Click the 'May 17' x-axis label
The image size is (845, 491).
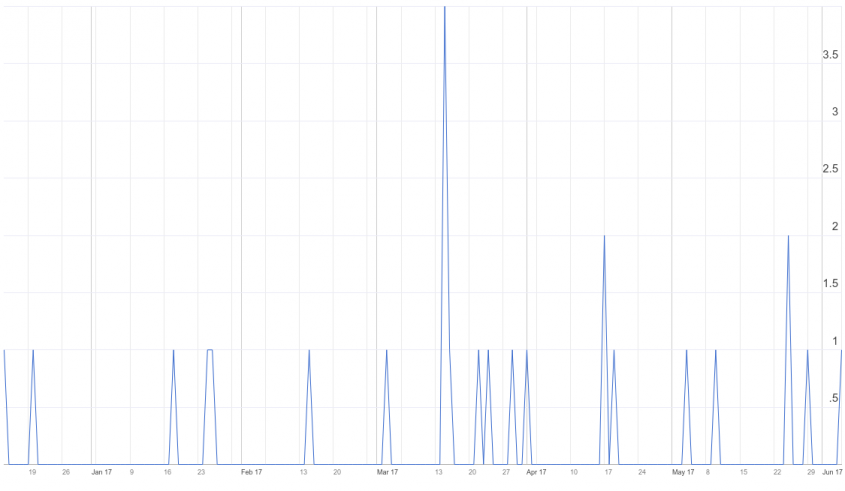[x=683, y=472]
